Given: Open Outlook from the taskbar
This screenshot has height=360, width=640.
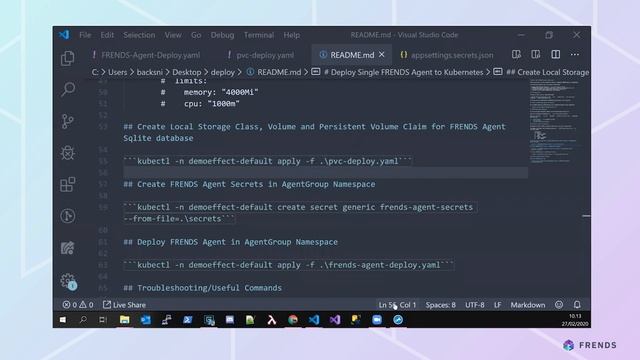Looking at the screenshot, I should click(x=146, y=320).
